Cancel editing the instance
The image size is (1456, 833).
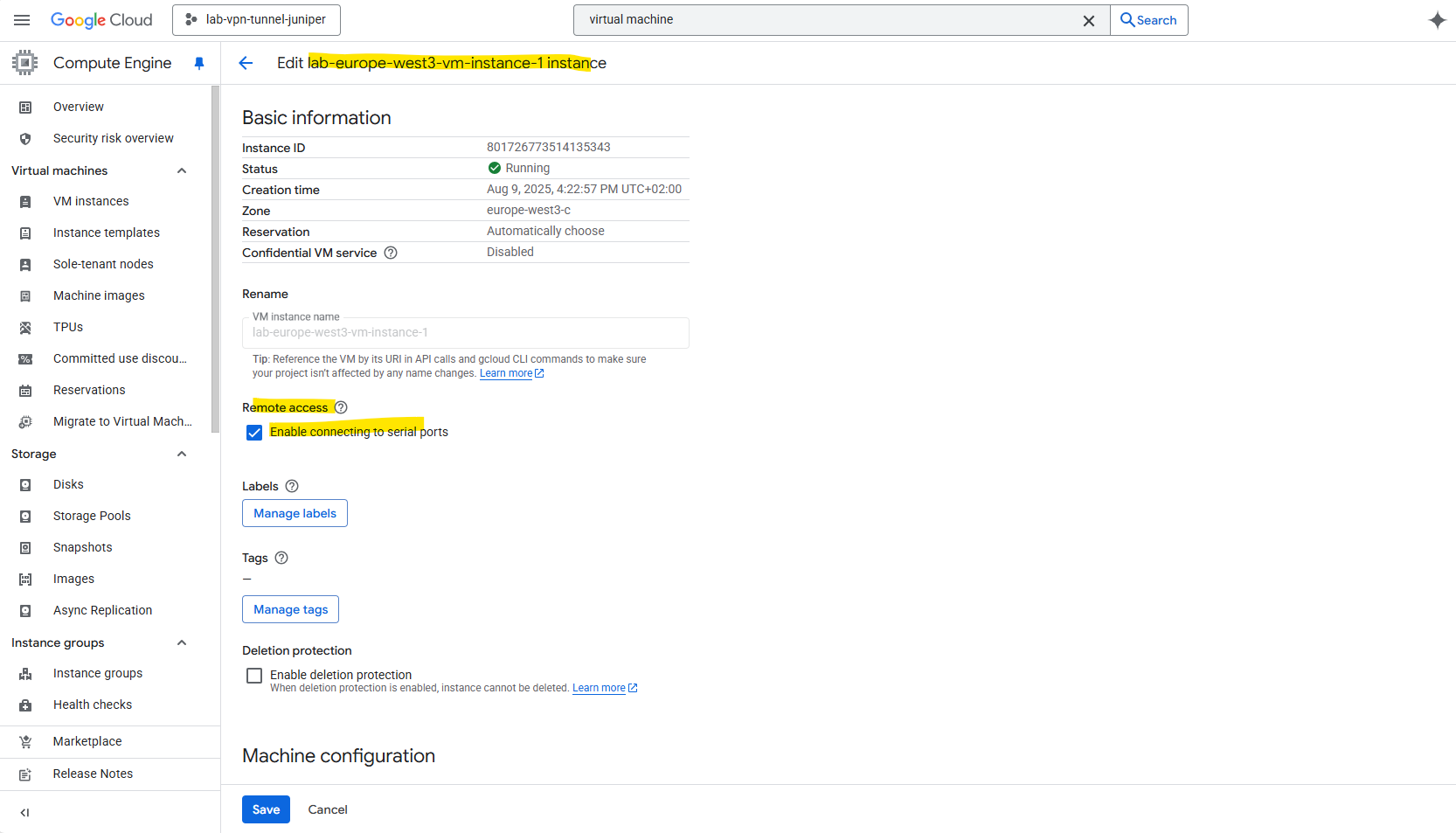[328, 809]
